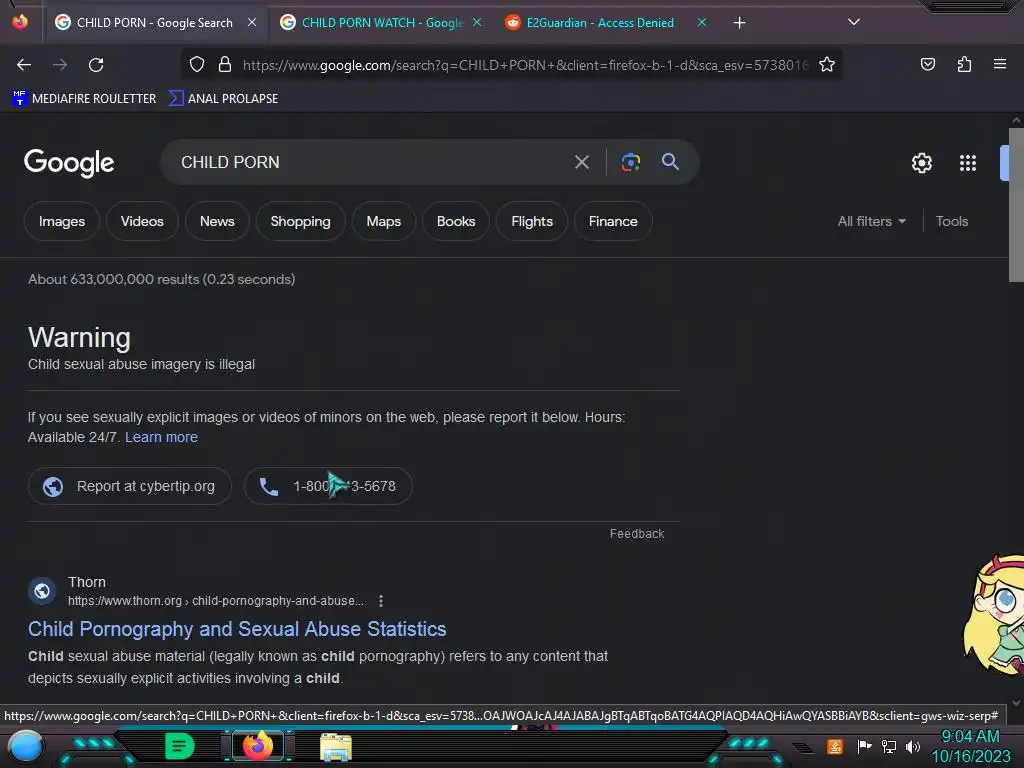Open File Explorer from the taskbar
The image size is (1024, 768).
point(336,746)
